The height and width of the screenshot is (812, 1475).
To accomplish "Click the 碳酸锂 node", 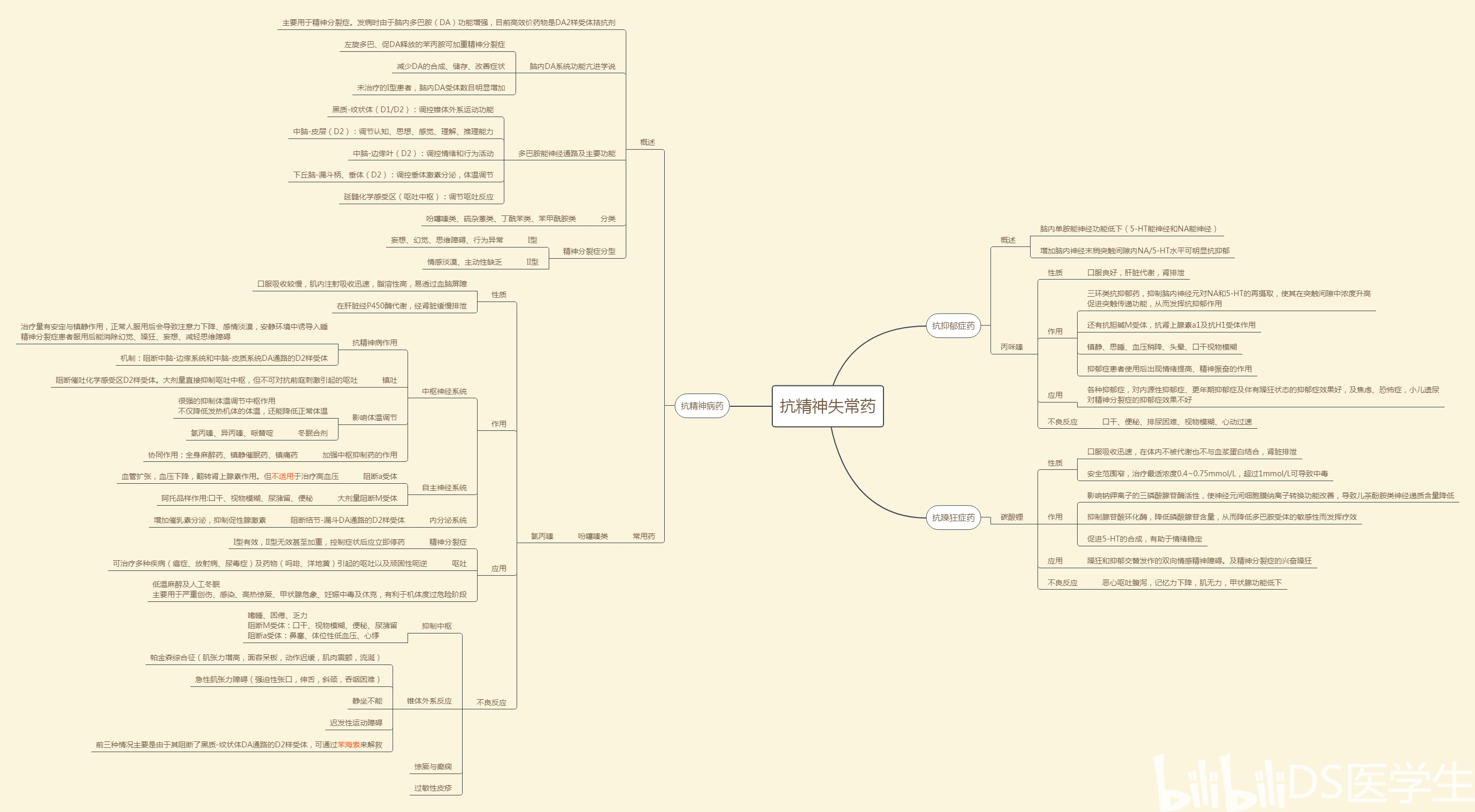I will click(1012, 517).
